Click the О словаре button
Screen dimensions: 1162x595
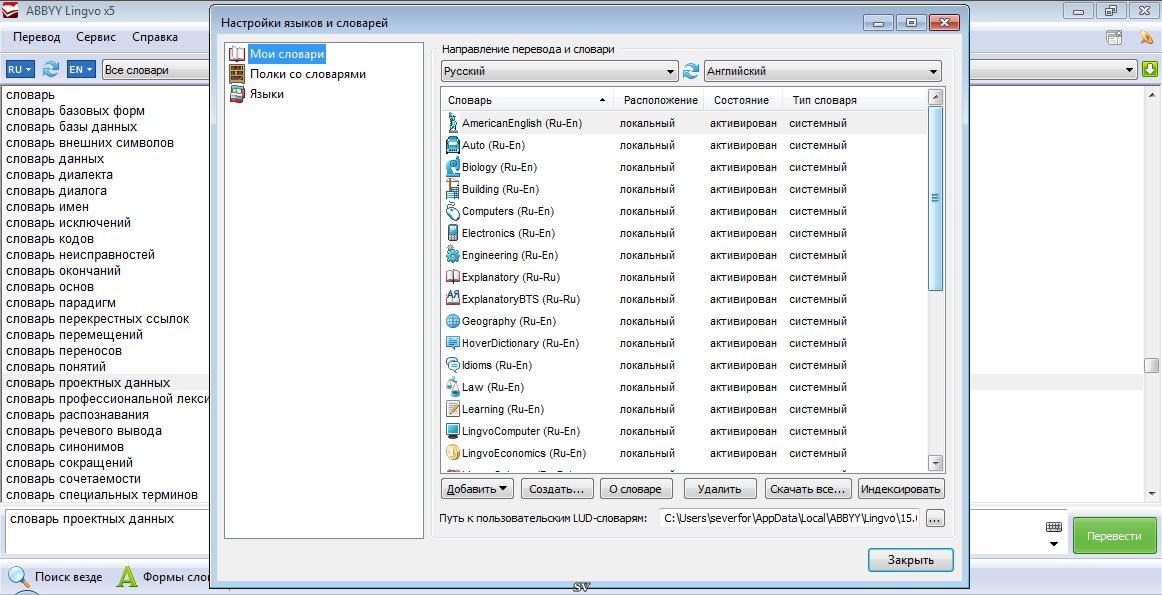(x=636, y=489)
